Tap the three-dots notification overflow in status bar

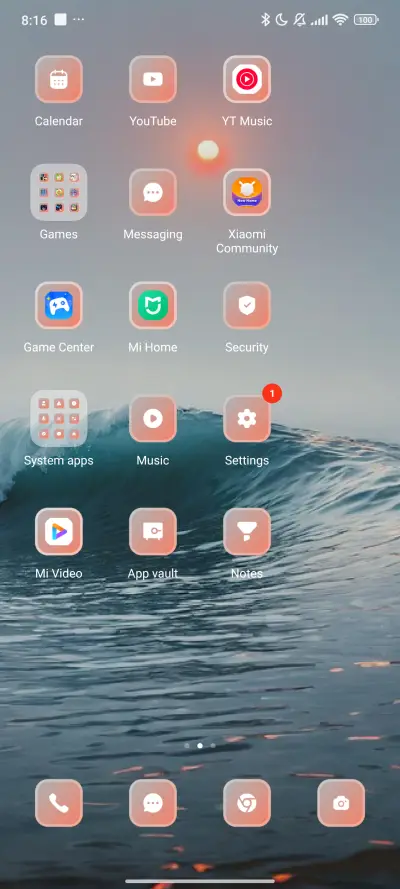click(x=79, y=19)
